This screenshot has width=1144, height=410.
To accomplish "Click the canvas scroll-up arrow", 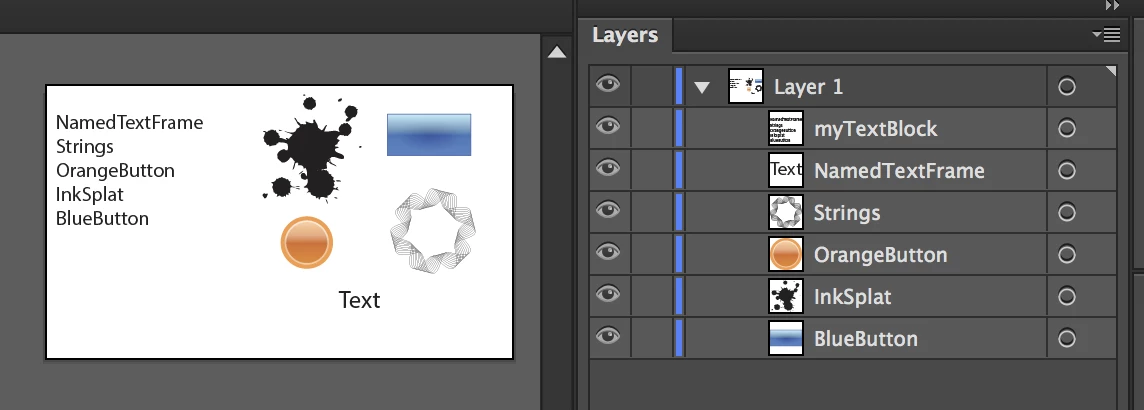I will [x=557, y=52].
